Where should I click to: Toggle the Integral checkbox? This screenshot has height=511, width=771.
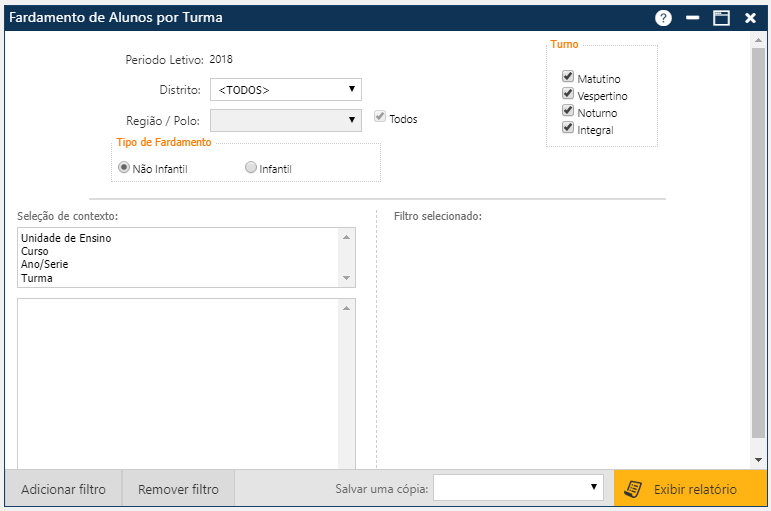568,128
